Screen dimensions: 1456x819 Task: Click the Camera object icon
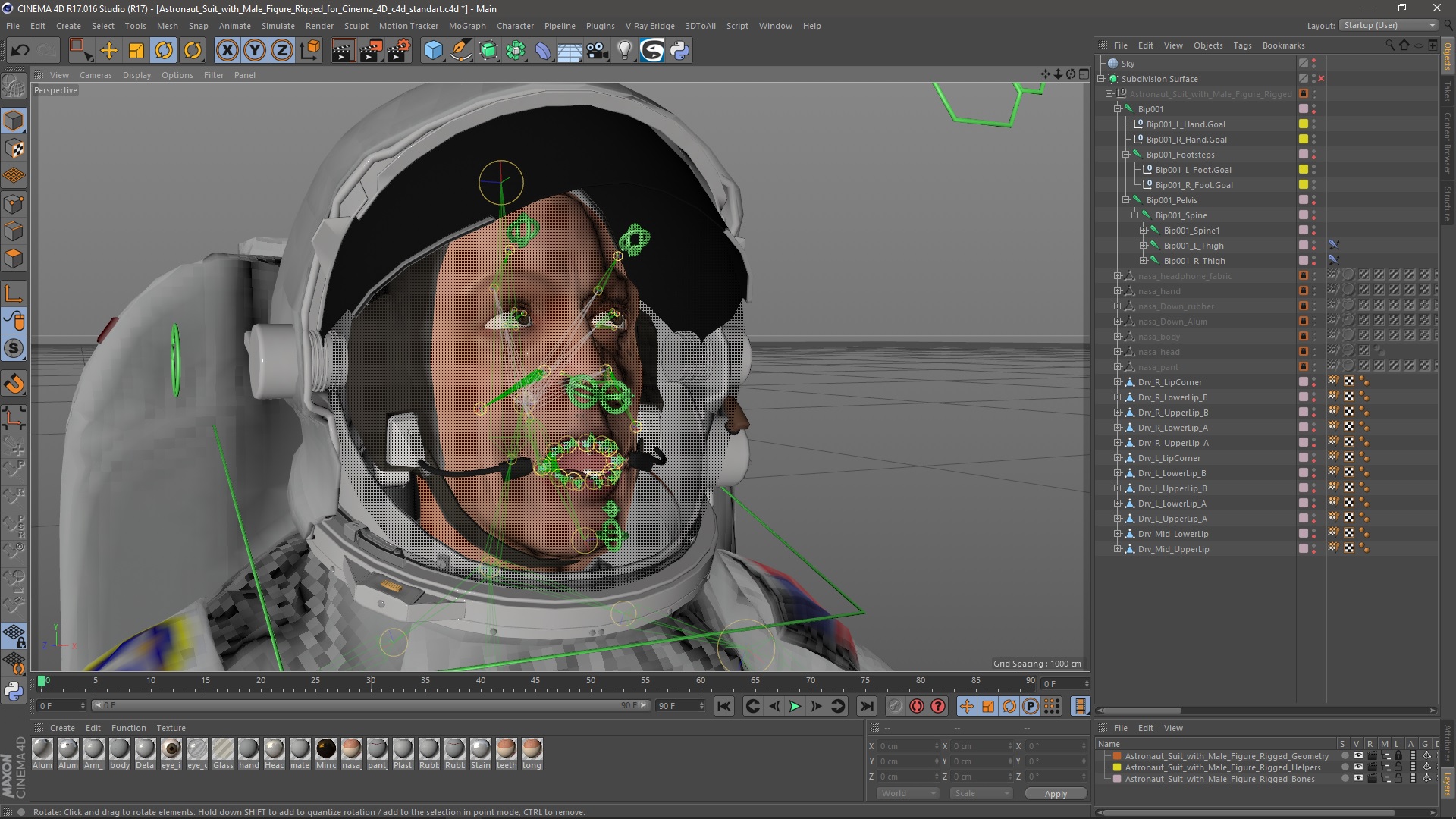tap(598, 51)
